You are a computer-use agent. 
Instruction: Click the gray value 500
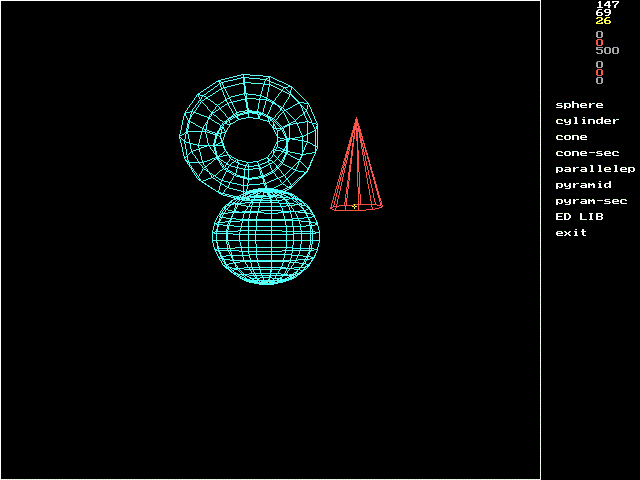[x=607, y=51]
